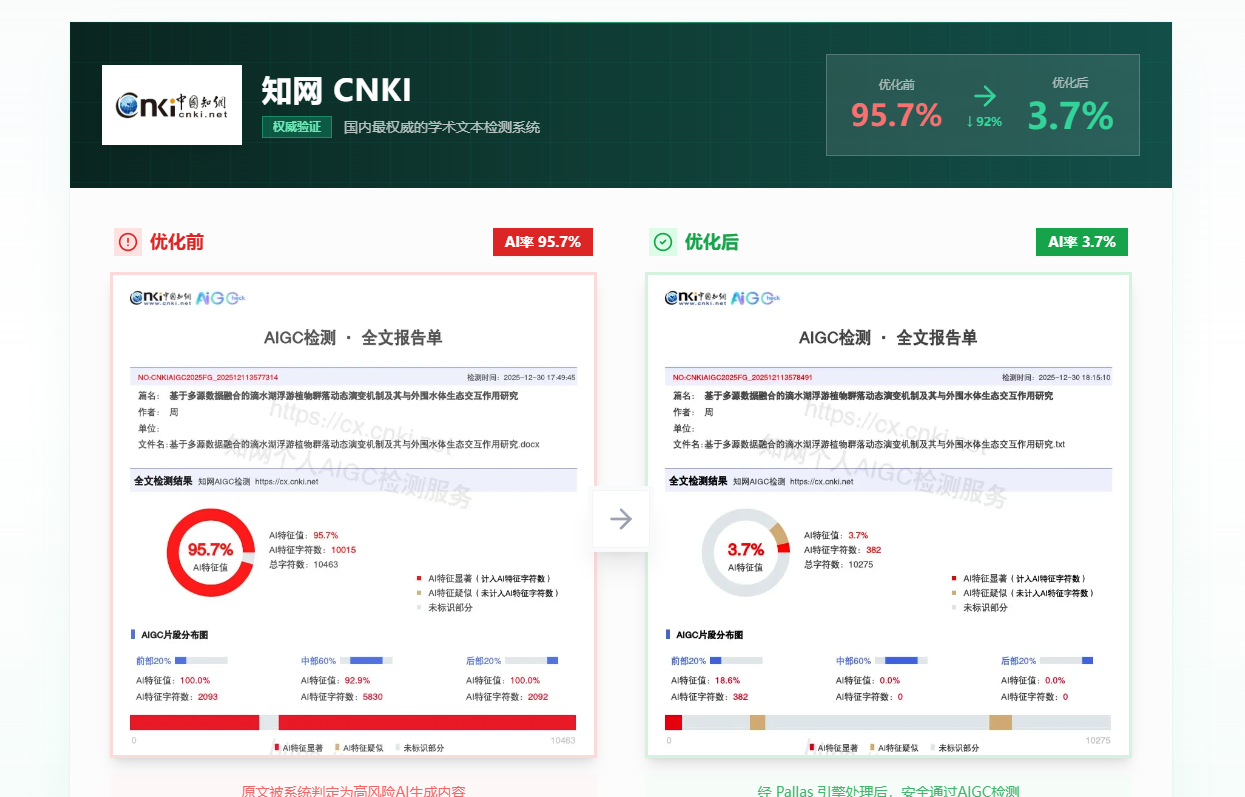Click the AIGC check logo in 优化后 report
Screen dimensions: 1245x797
coord(755,298)
